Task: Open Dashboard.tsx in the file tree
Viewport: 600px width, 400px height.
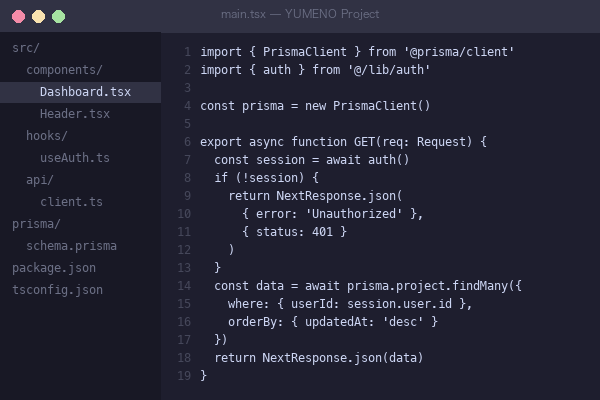Action: [85, 92]
